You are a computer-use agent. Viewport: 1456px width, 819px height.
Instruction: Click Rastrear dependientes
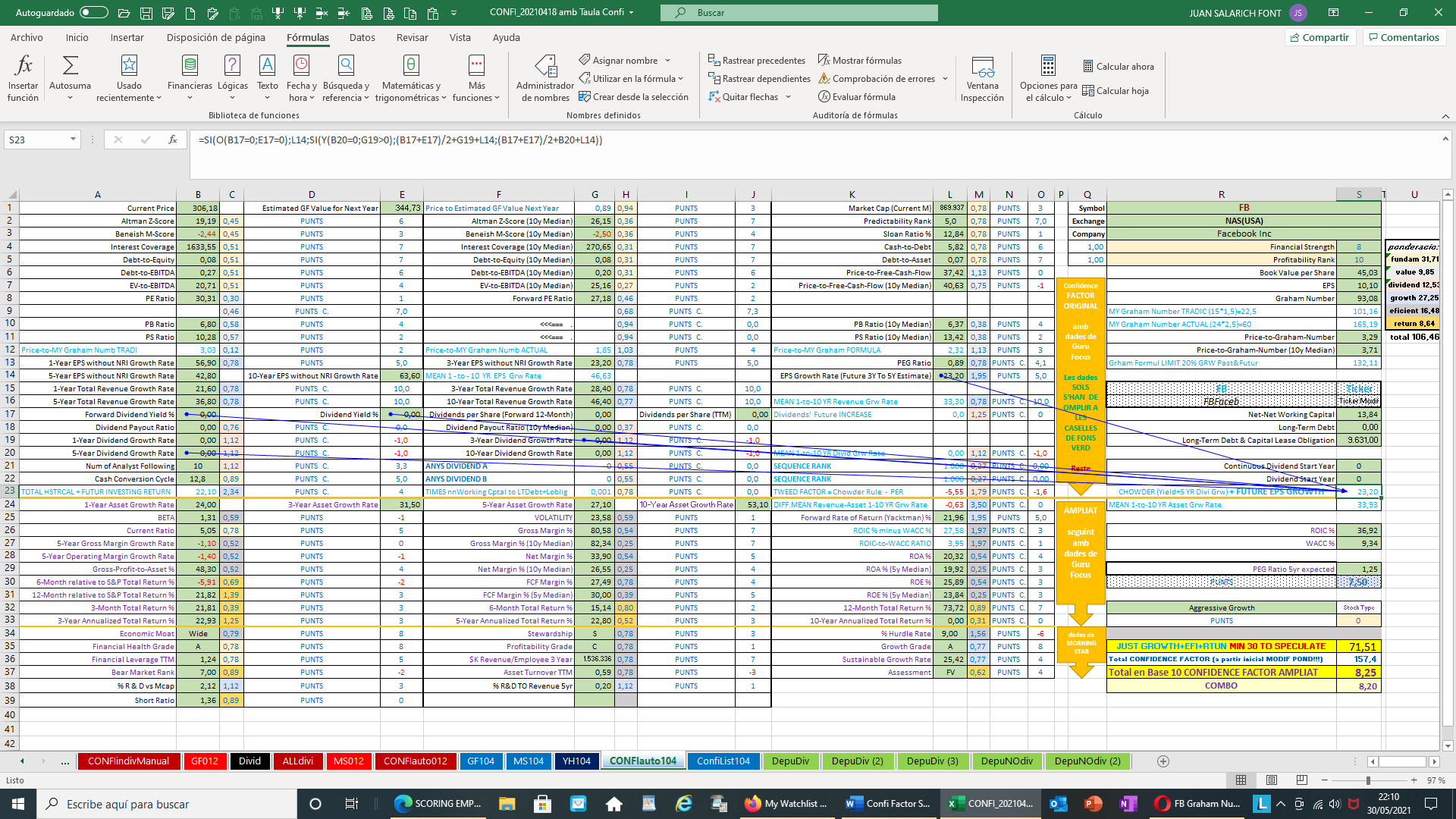click(x=759, y=78)
